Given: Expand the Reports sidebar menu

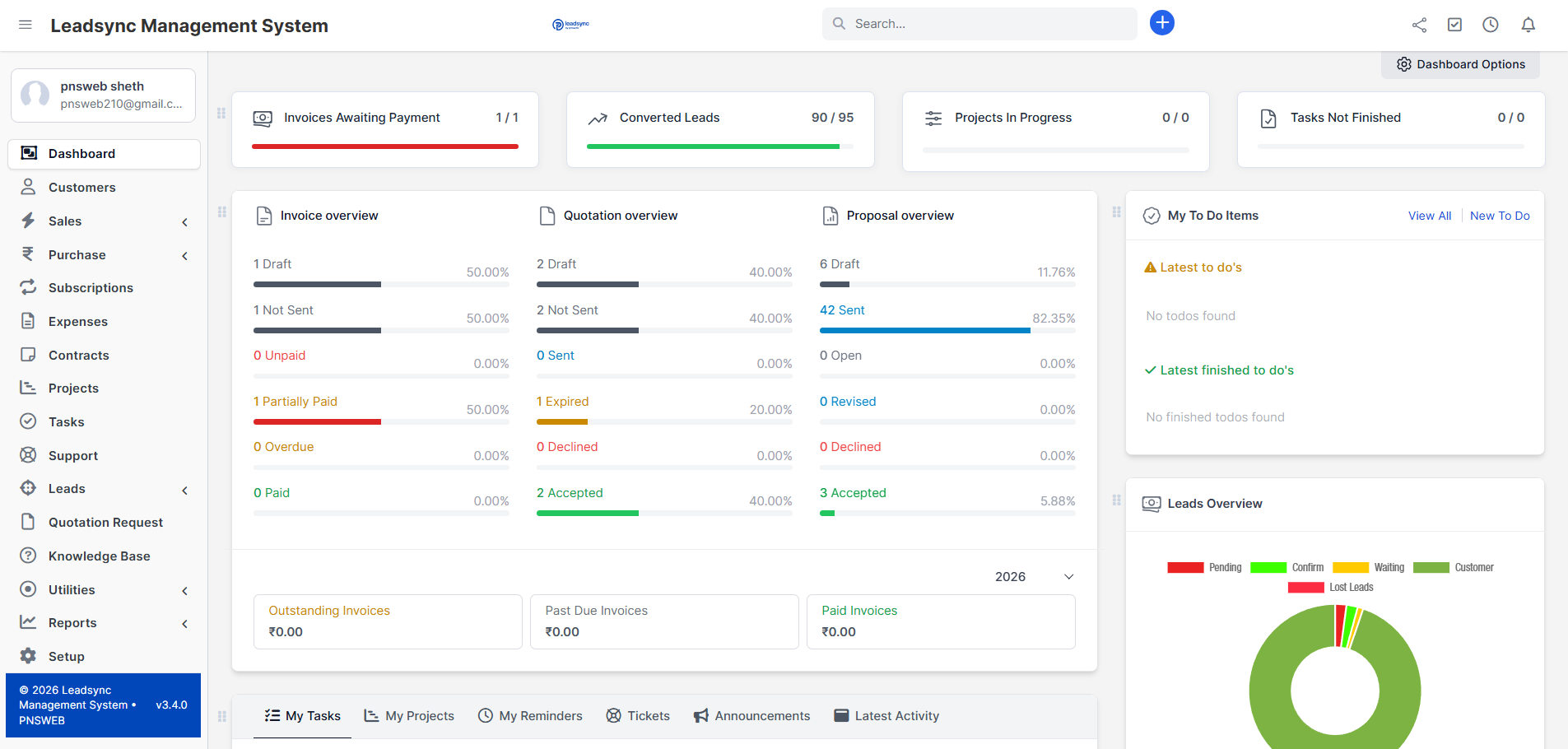Looking at the screenshot, I should (72, 623).
